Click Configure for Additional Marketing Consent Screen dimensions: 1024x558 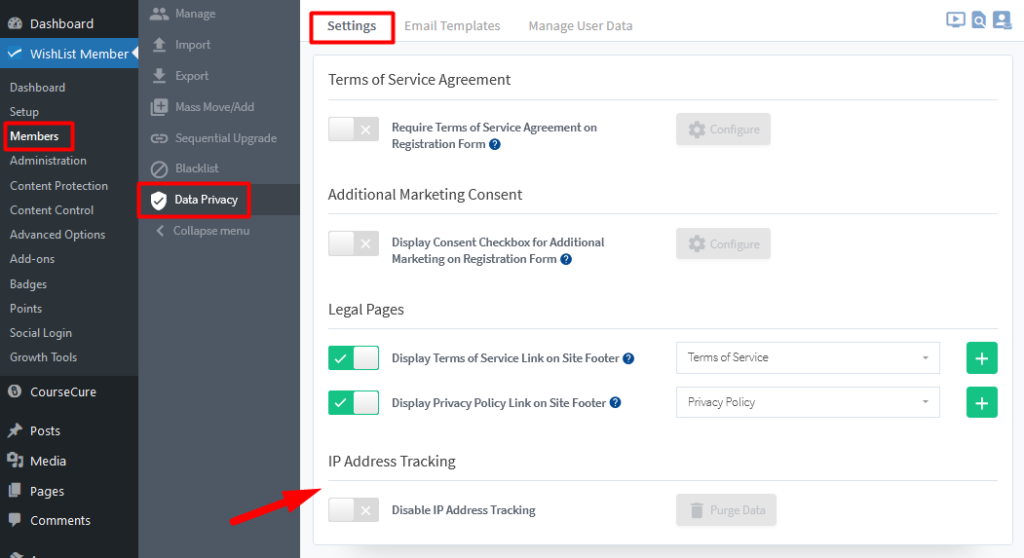point(723,244)
